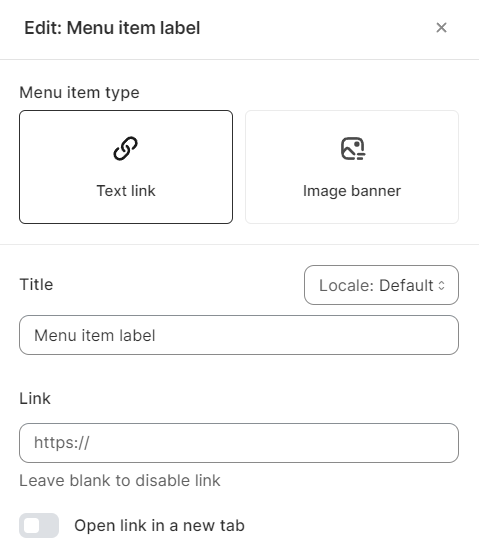Choose Image banner as menu item type

pyautogui.click(x=352, y=167)
